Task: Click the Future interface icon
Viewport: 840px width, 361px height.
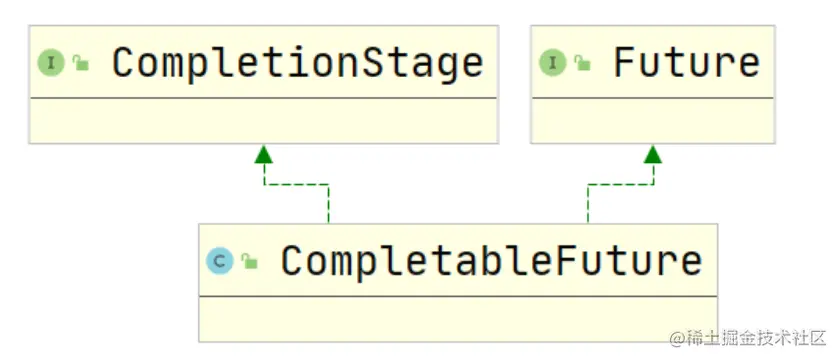Action: click(552, 63)
